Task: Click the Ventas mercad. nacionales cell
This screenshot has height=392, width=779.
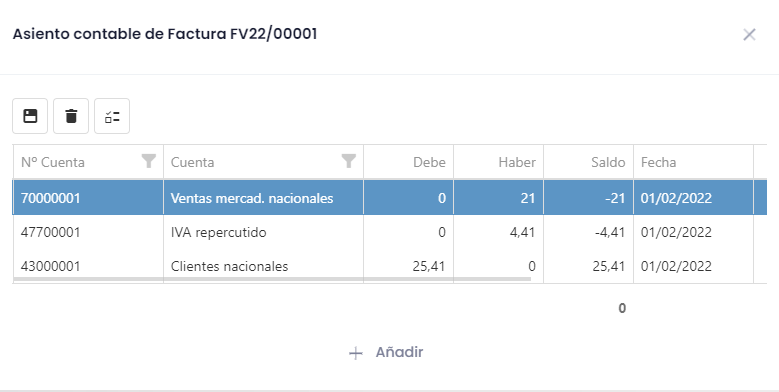Action: 263,198
